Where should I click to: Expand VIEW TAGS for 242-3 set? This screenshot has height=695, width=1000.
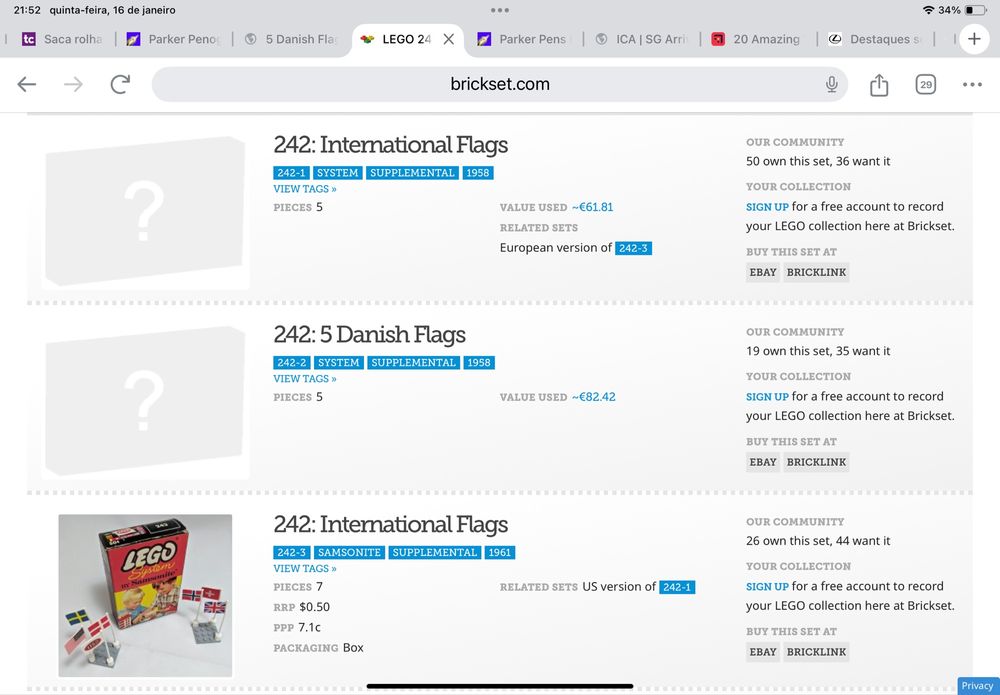coord(305,568)
